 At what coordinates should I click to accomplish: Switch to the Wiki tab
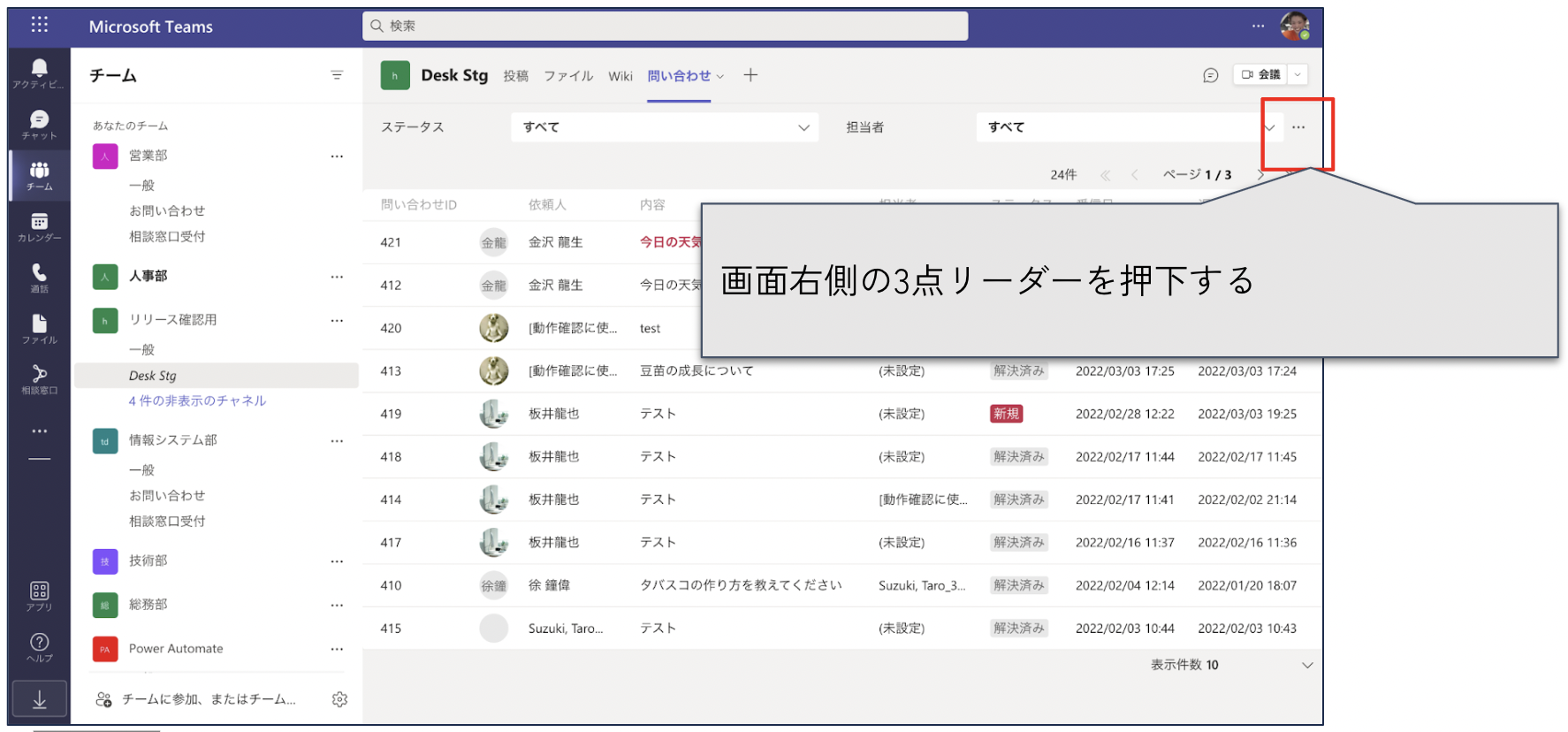[x=620, y=76]
